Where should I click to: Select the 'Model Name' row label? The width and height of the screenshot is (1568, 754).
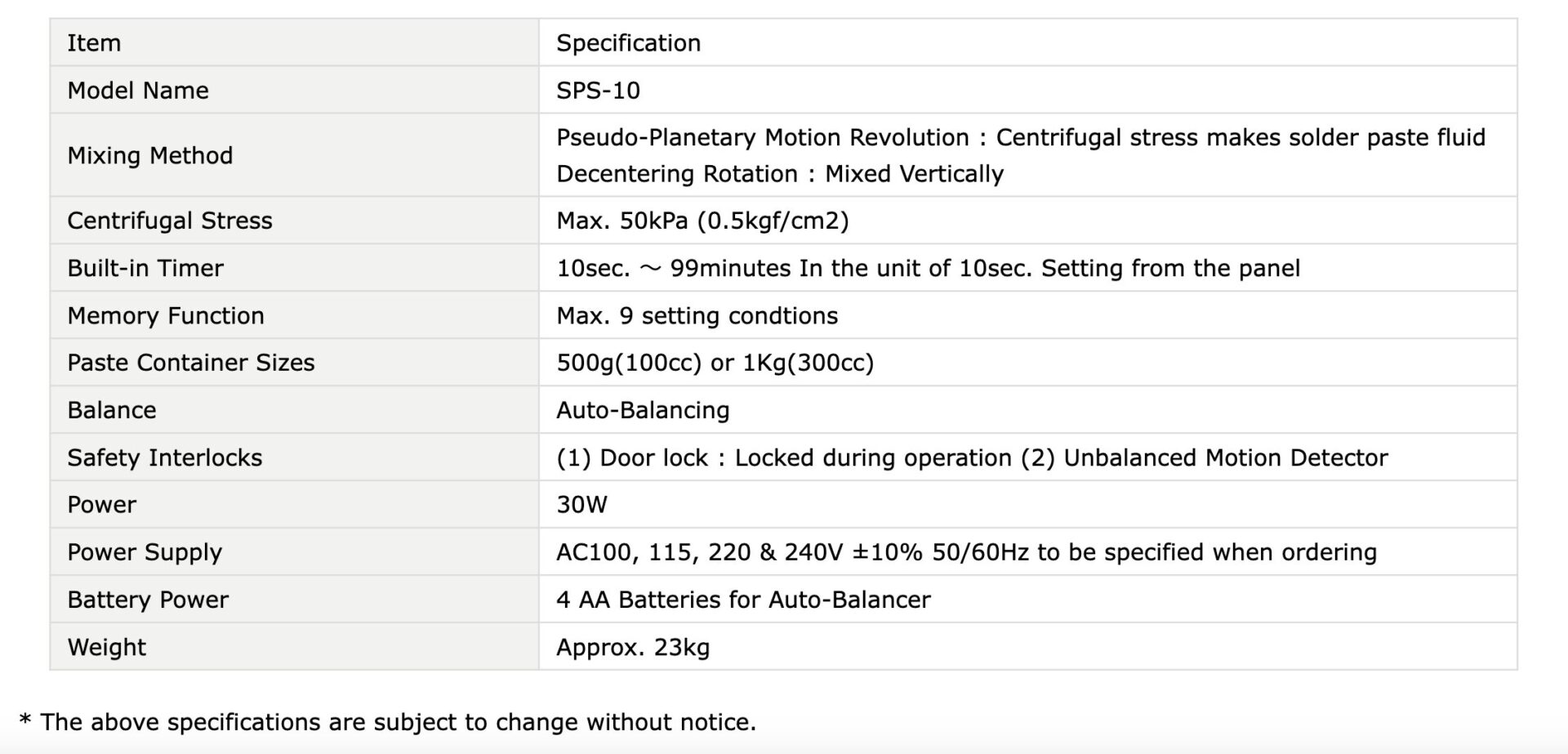point(137,90)
